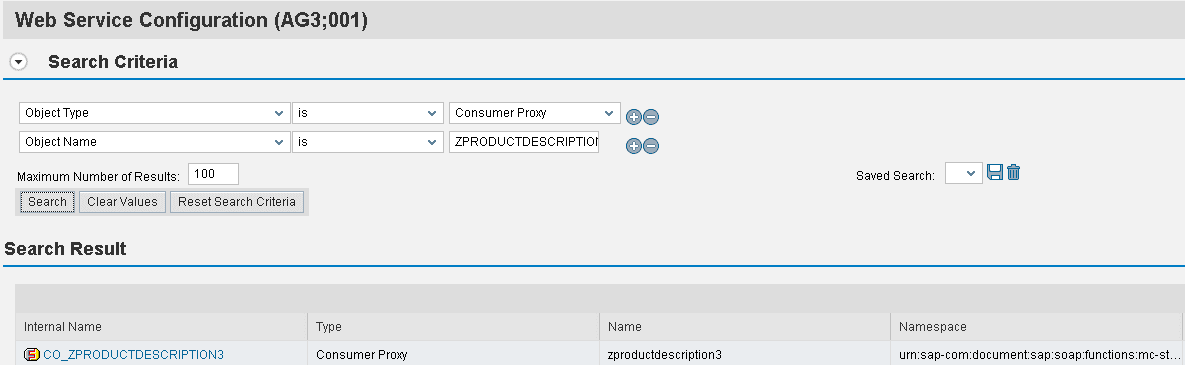The height and width of the screenshot is (365, 1185).
Task: Click the Clear Values button
Action: point(122,202)
